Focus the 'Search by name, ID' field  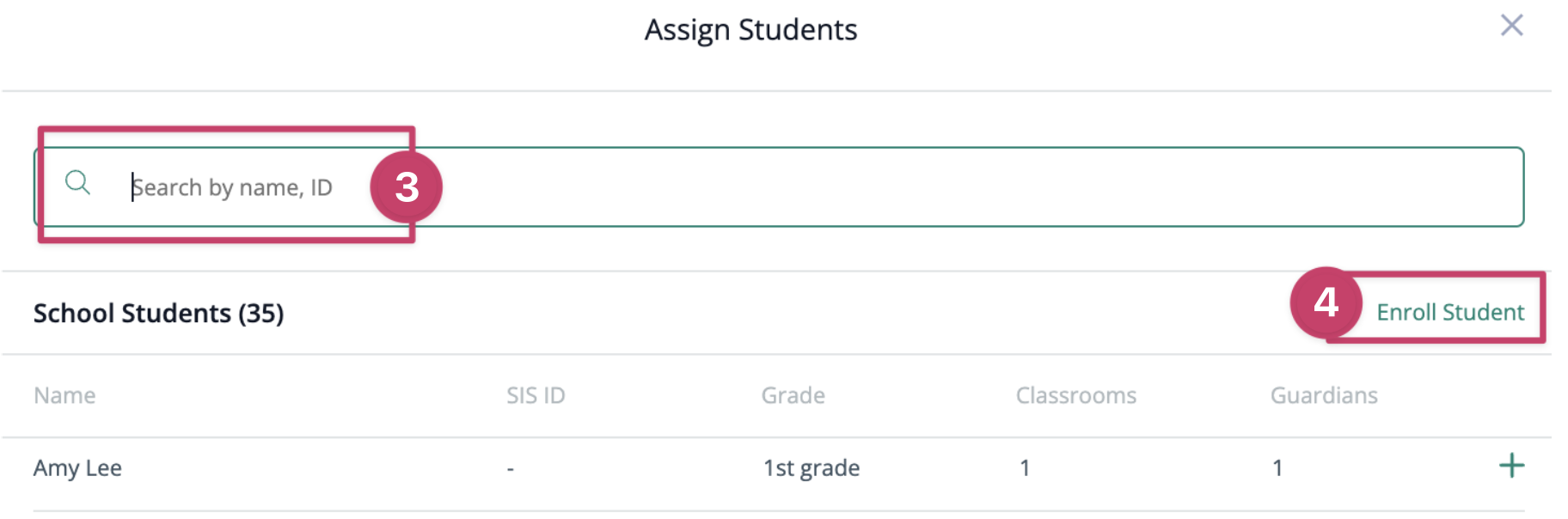coord(232,187)
